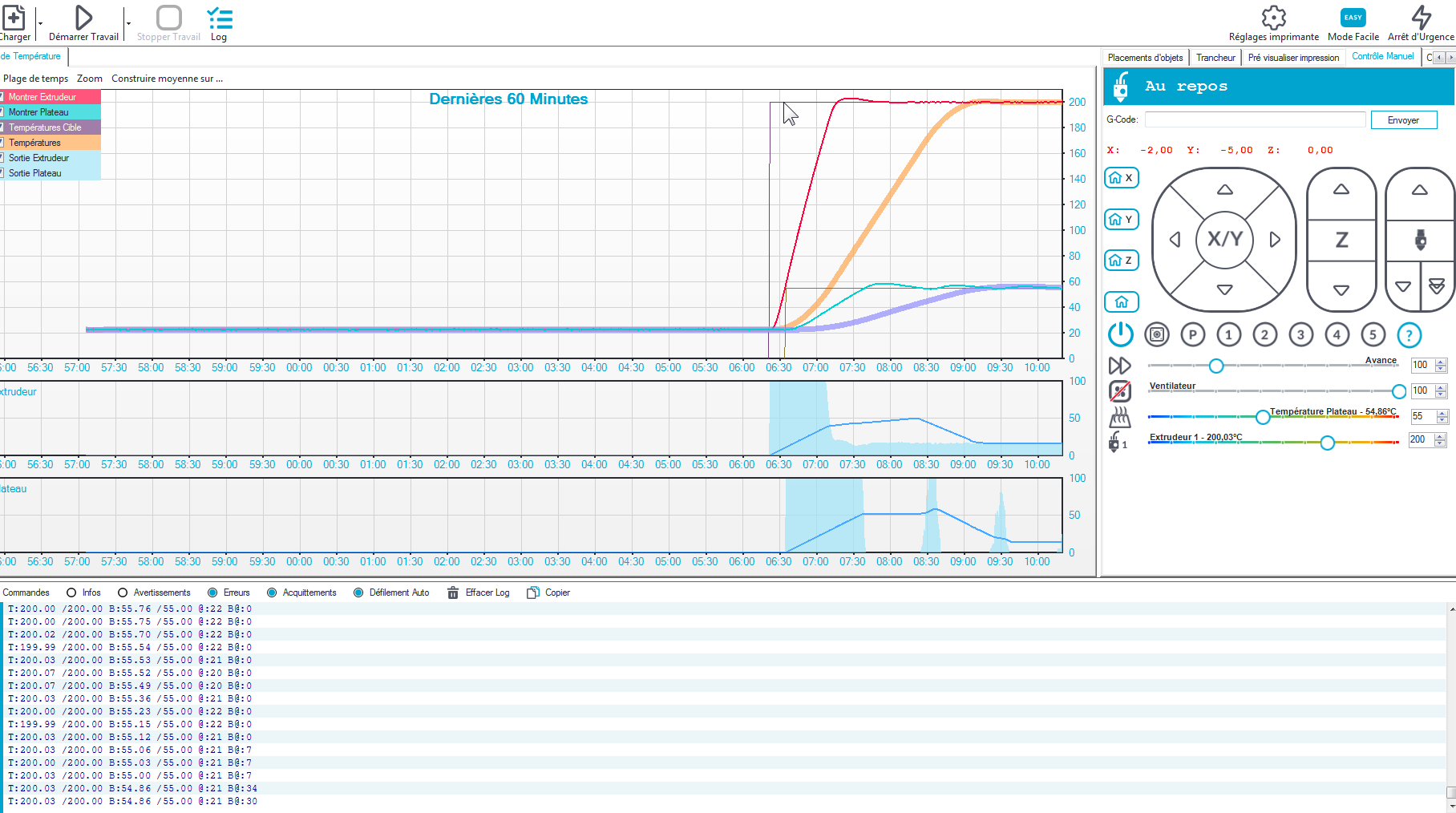This screenshot has width=1456, height=813.
Task: Expand the Construire moyenne sur menu
Action: point(167,79)
